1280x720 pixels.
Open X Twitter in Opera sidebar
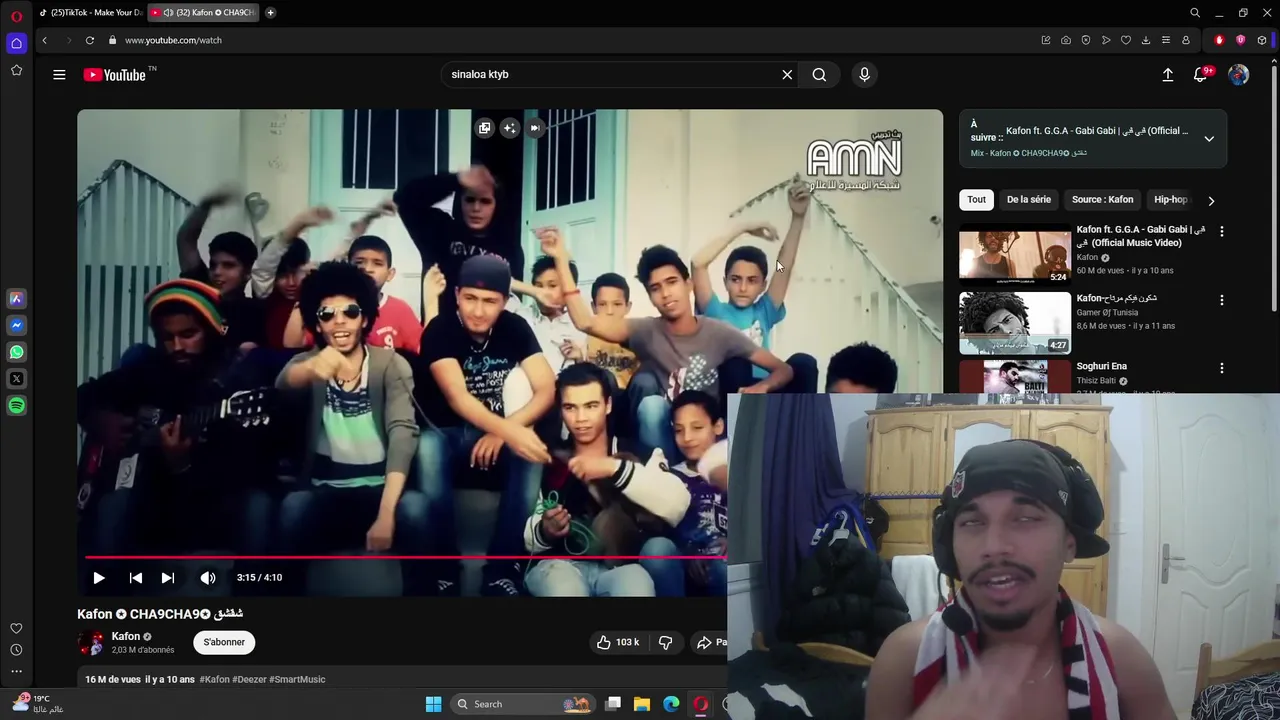[x=16, y=379]
